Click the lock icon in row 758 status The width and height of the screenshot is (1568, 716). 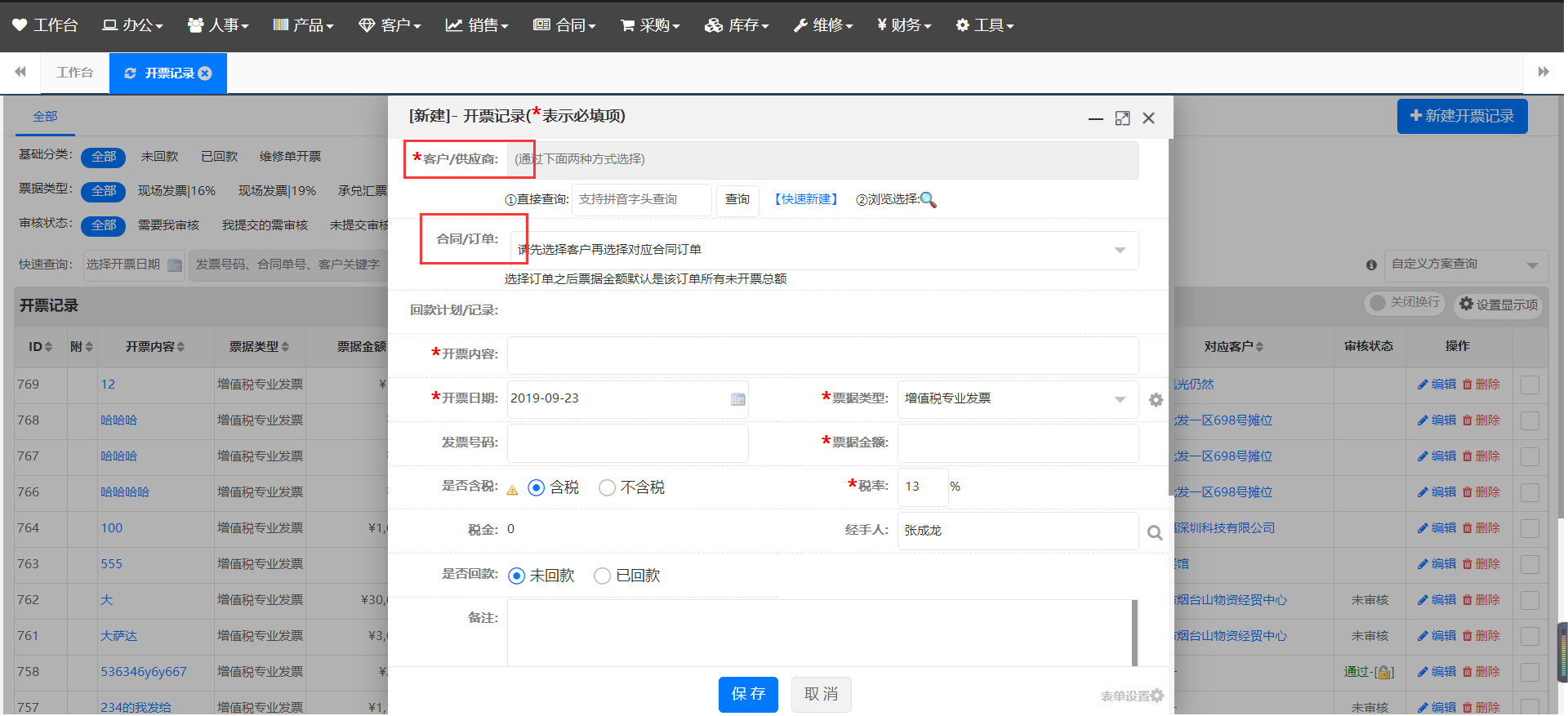click(x=1384, y=673)
